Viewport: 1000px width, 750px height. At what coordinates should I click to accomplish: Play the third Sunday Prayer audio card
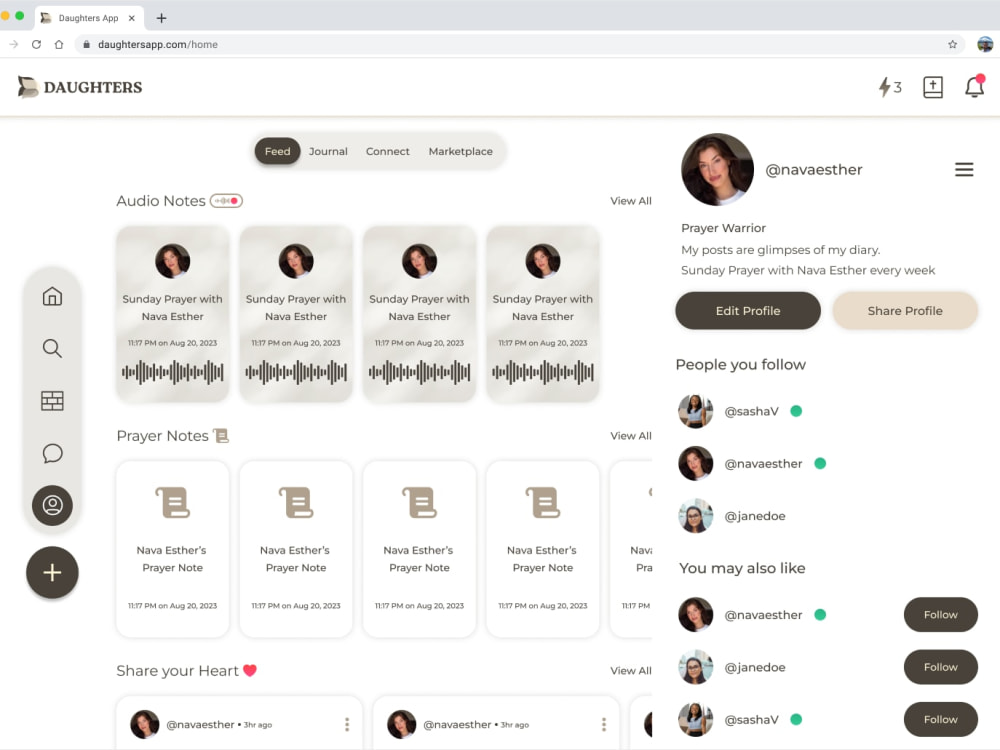pyautogui.click(x=419, y=314)
